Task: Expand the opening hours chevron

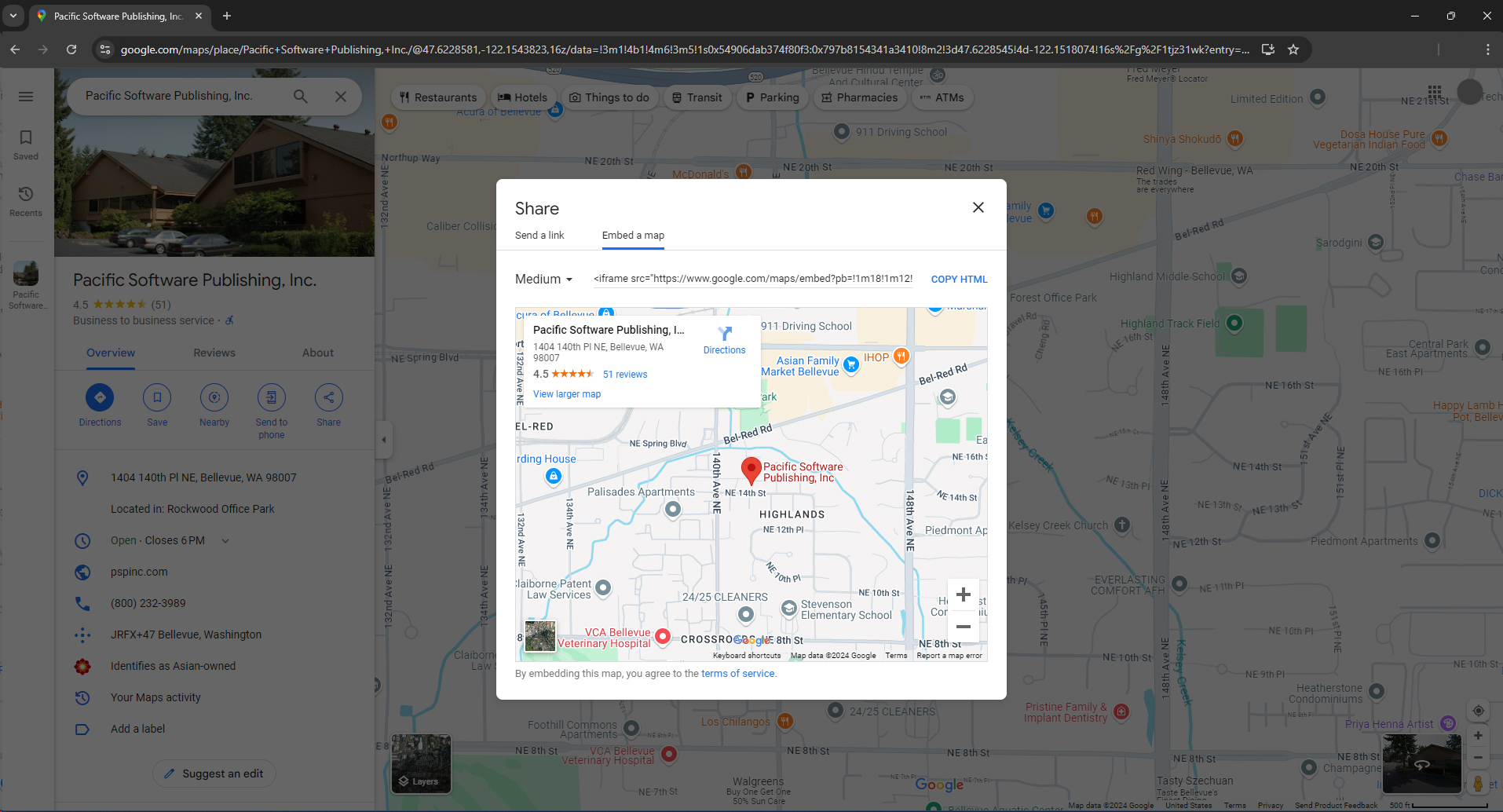Action: [x=225, y=540]
